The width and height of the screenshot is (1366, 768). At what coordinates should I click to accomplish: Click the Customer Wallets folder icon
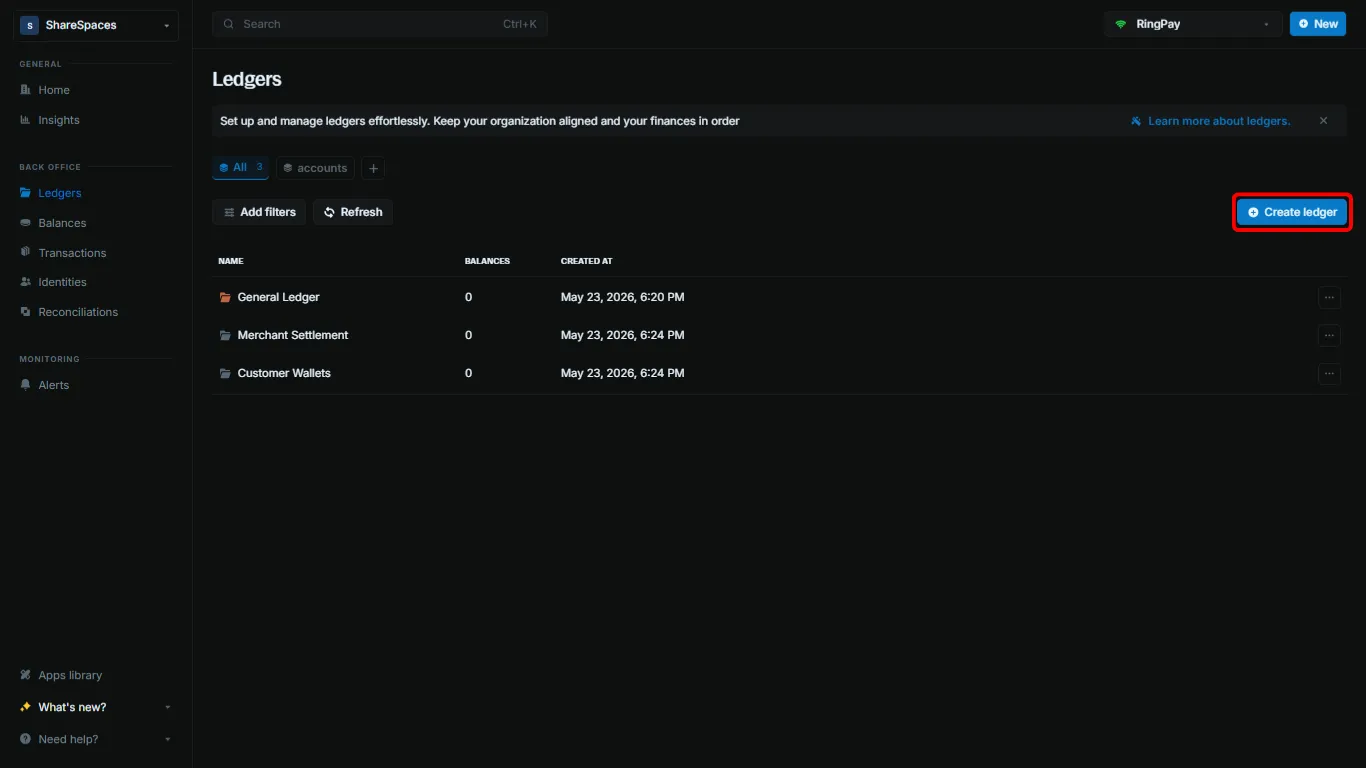tap(225, 373)
